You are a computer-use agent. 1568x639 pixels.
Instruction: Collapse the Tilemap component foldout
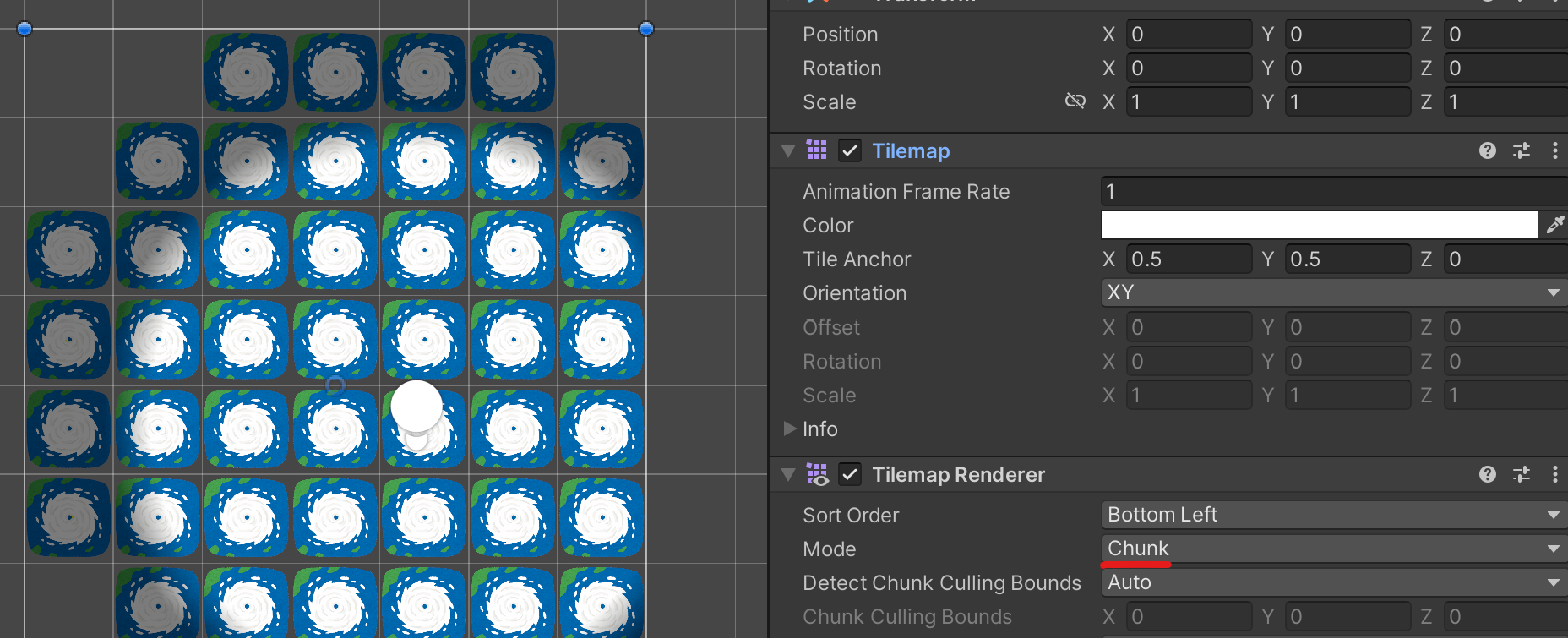[x=788, y=150]
